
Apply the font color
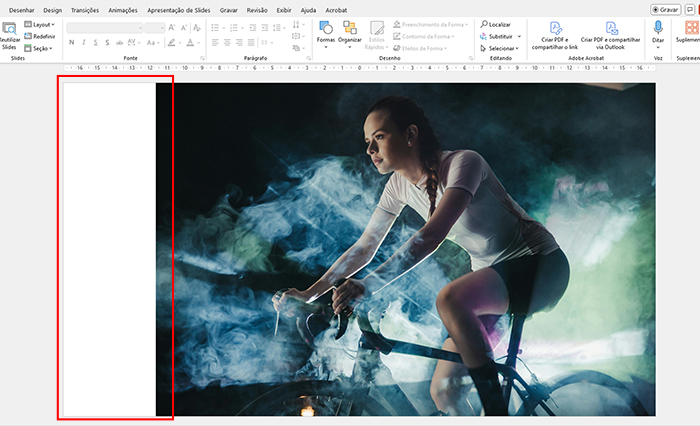pos(190,42)
